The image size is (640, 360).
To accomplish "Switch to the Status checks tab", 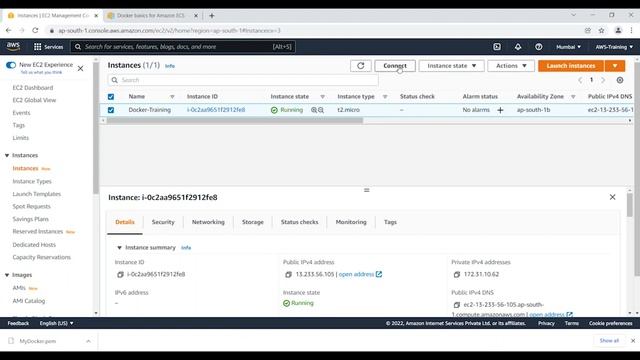I will [x=299, y=222].
